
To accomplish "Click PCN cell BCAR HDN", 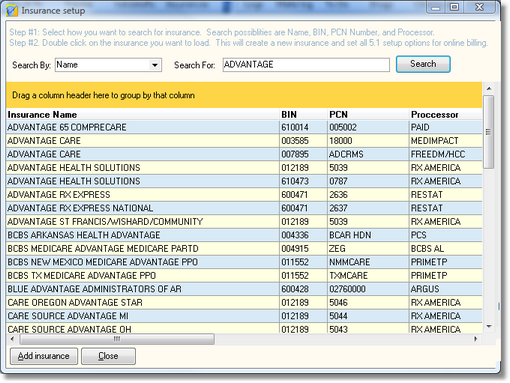I will [x=368, y=235].
